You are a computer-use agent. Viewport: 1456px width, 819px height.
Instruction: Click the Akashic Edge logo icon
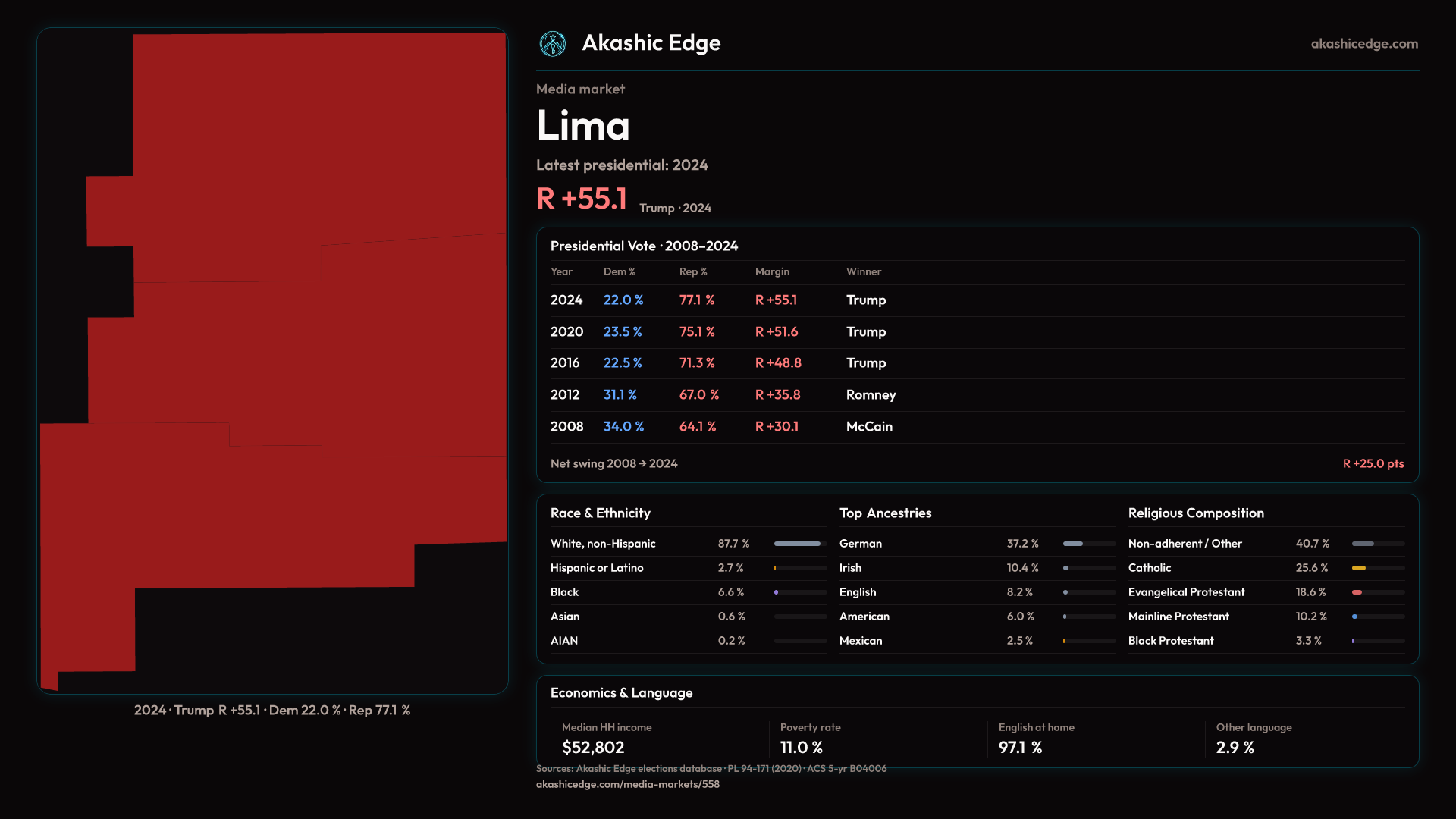pos(553,43)
